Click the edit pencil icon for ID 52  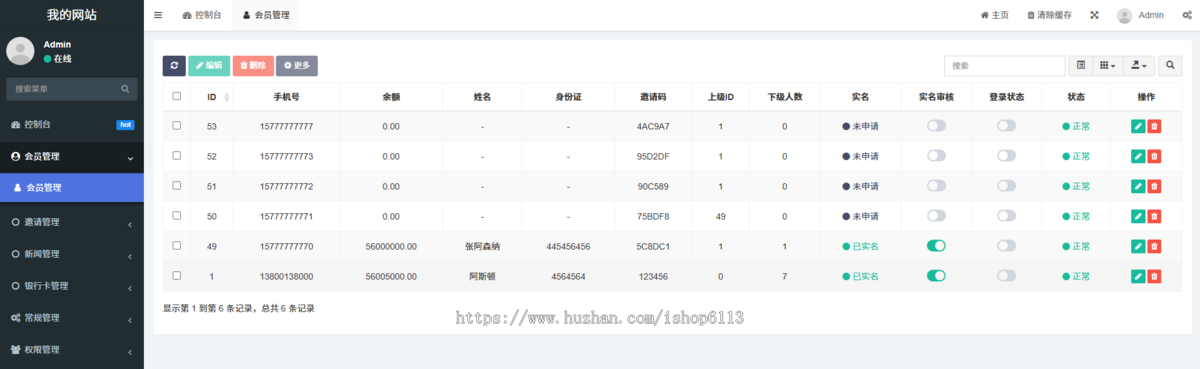click(1138, 156)
